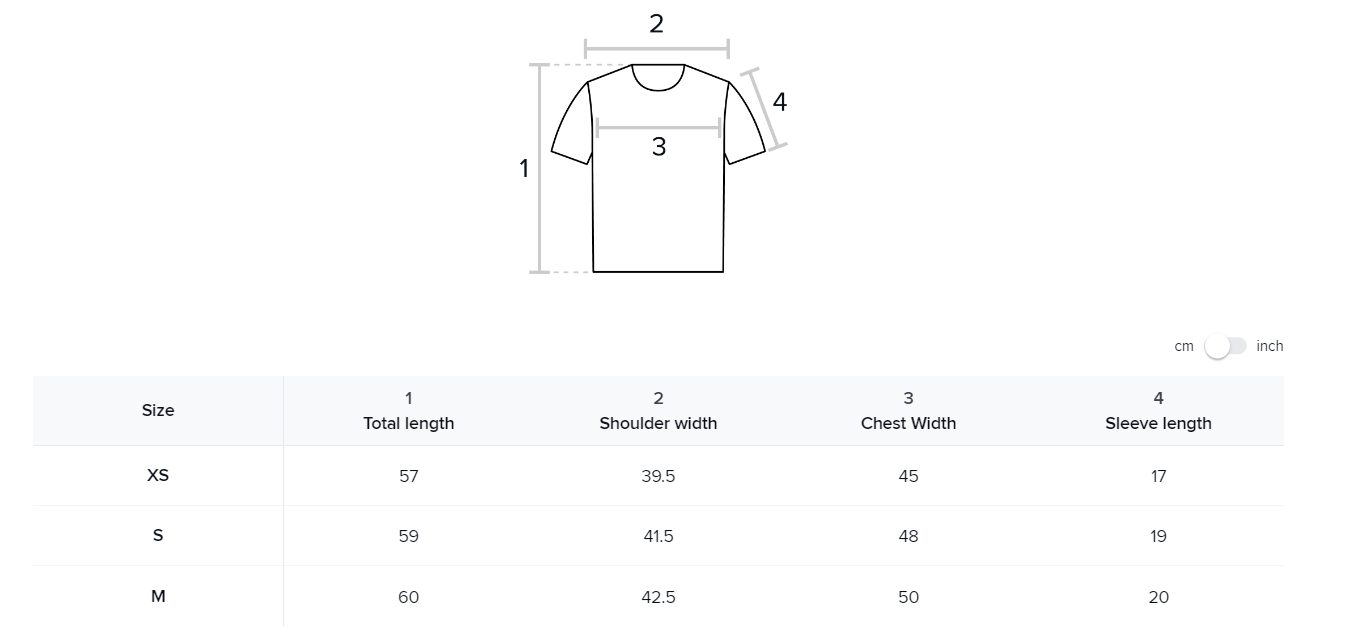Click the 39.5 shoulder width value

pos(658,476)
